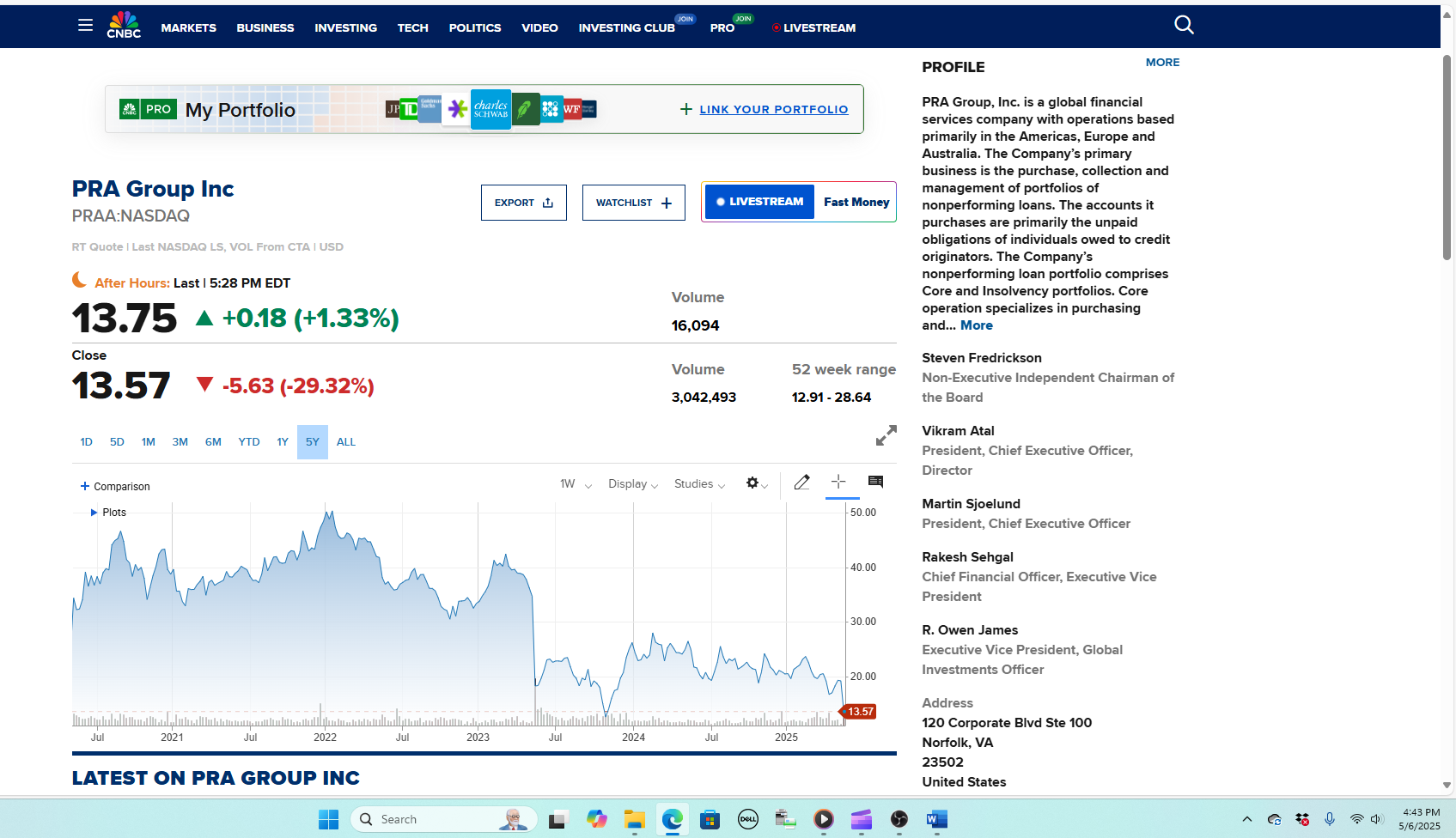The width and height of the screenshot is (1456, 838).
Task: Open the hamburger navigation menu
Action: (85, 26)
